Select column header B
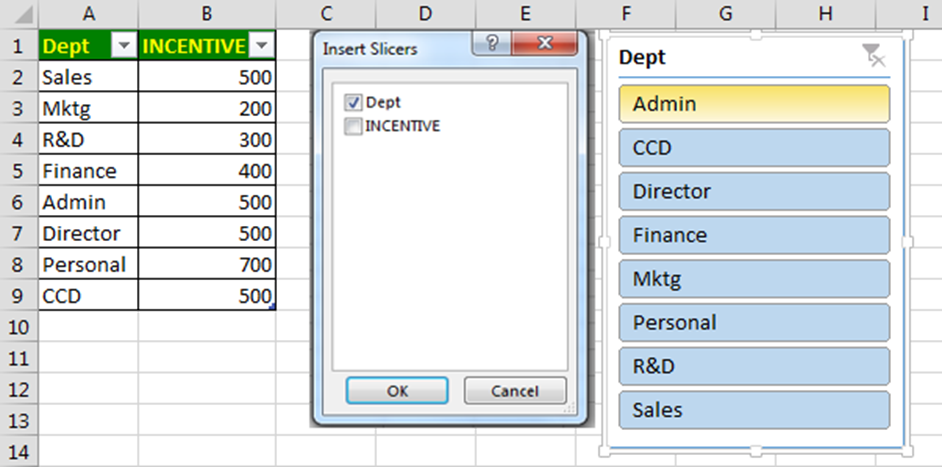Image resolution: width=942 pixels, height=467 pixels. [x=207, y=13]
